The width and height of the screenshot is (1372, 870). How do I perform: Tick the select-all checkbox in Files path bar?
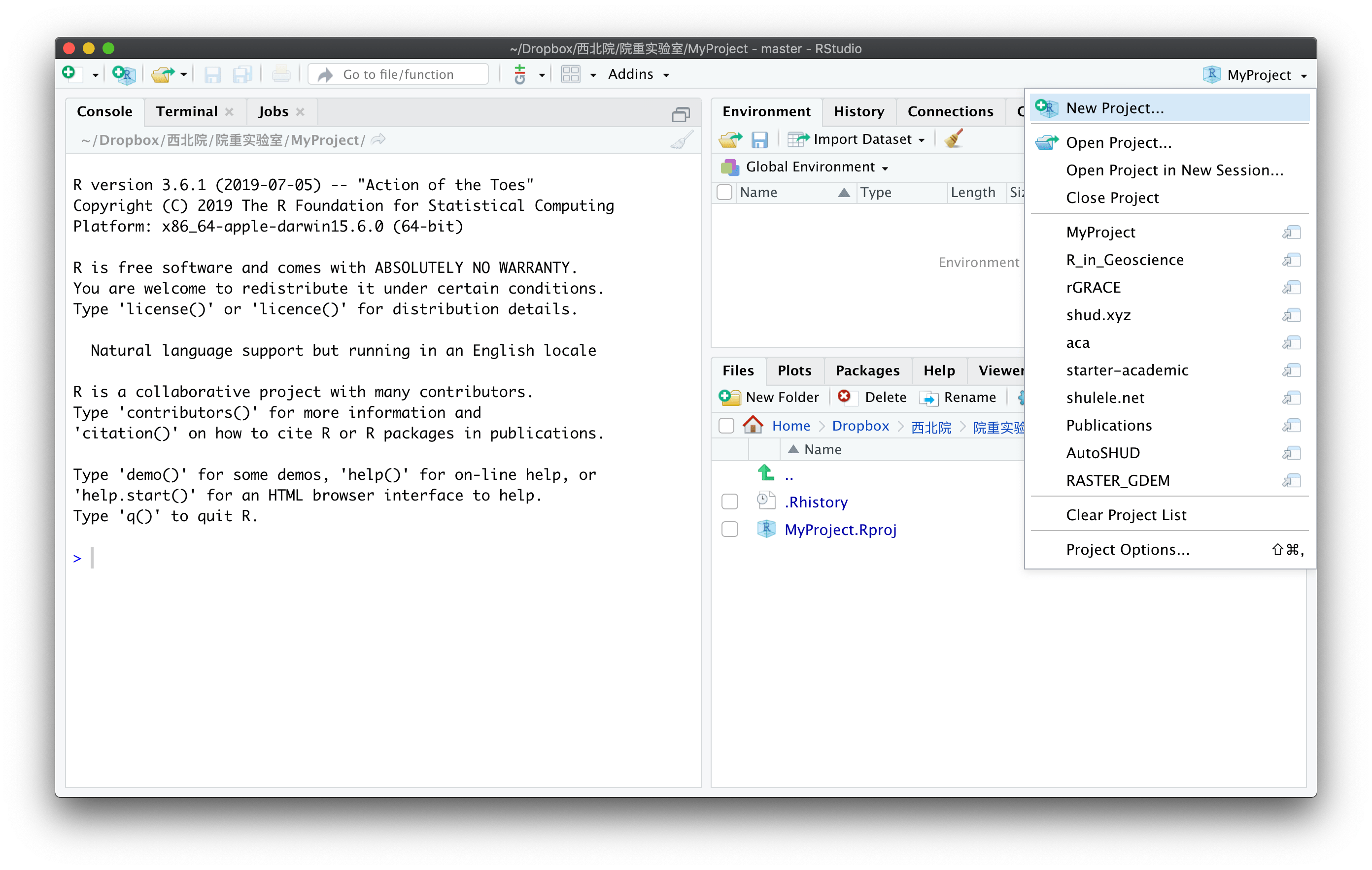726,426
